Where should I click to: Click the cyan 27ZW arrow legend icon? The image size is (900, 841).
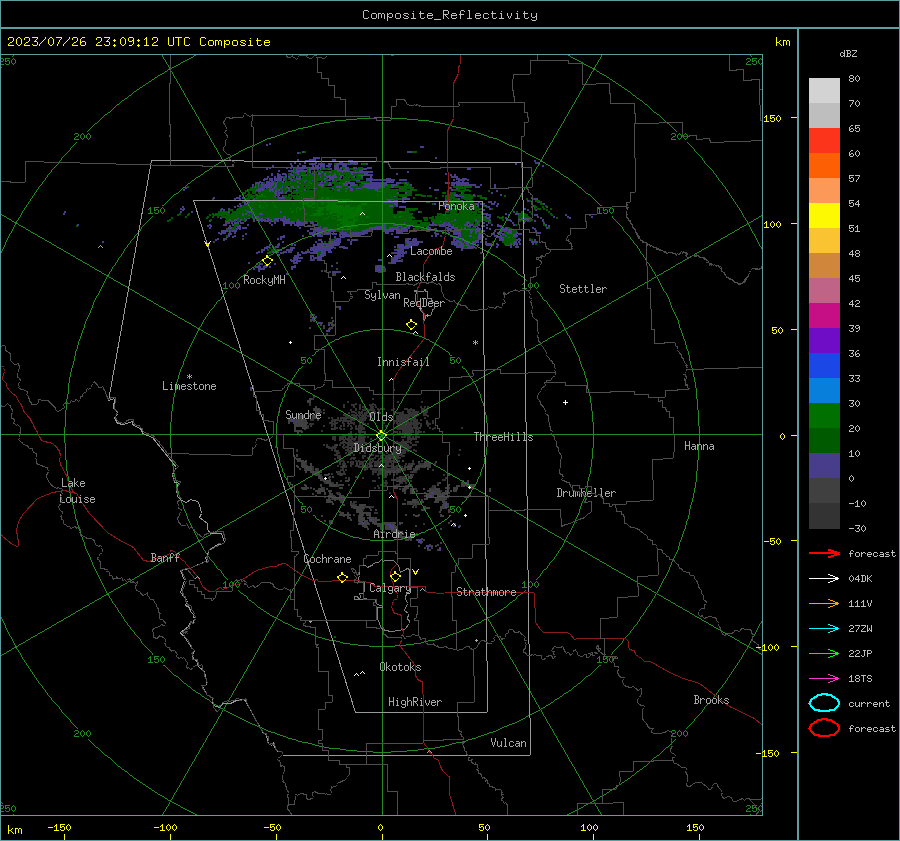point(824,629)
